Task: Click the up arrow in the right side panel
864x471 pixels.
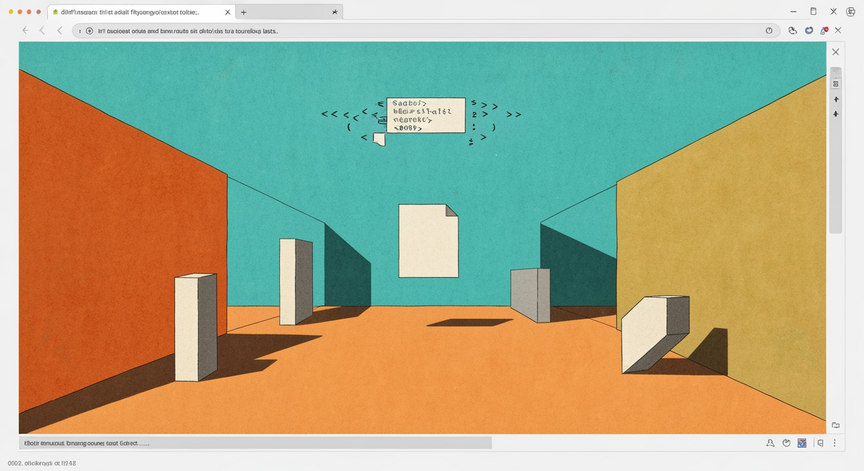Action: (836, 99)
